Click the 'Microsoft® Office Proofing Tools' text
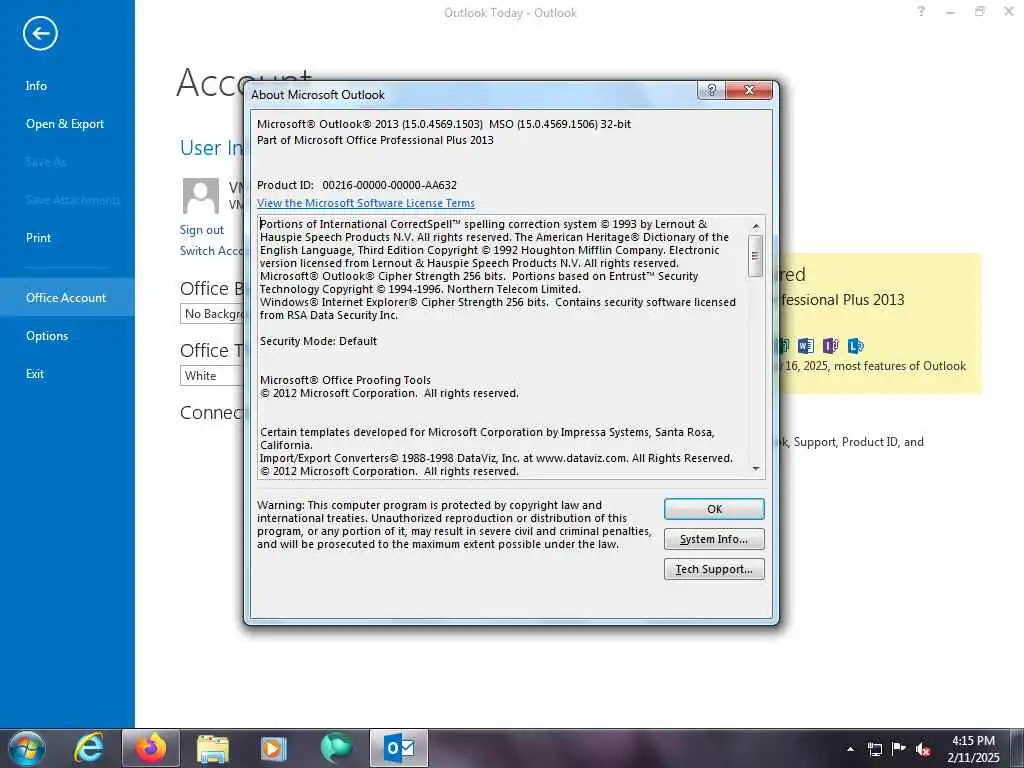This screenshot has width=1024, height=768. coord(345,380)
